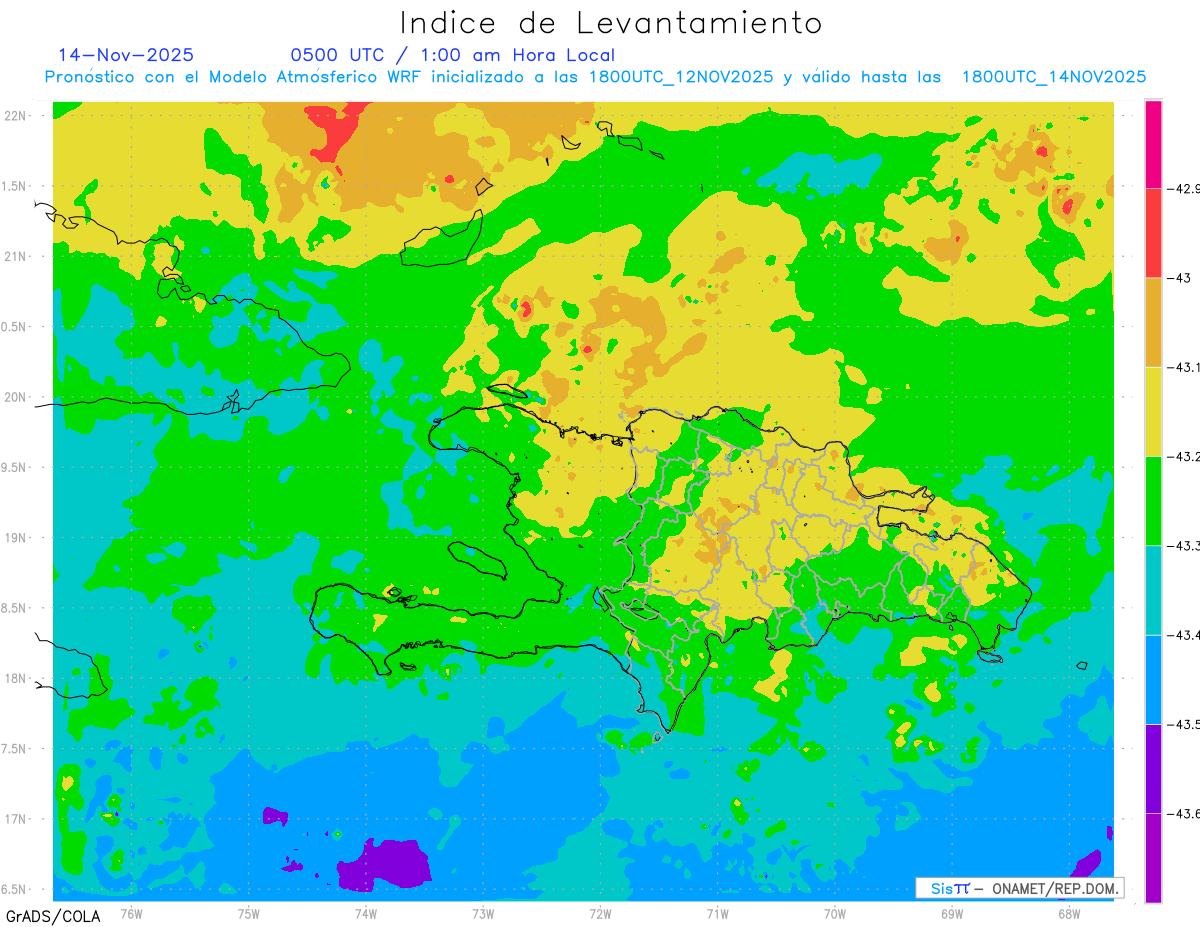Click the 'SisTT - ONAMET/REP.DOM.' credit box
The width and height of the screenshot is (1200, 927).
coord(1019,888)
